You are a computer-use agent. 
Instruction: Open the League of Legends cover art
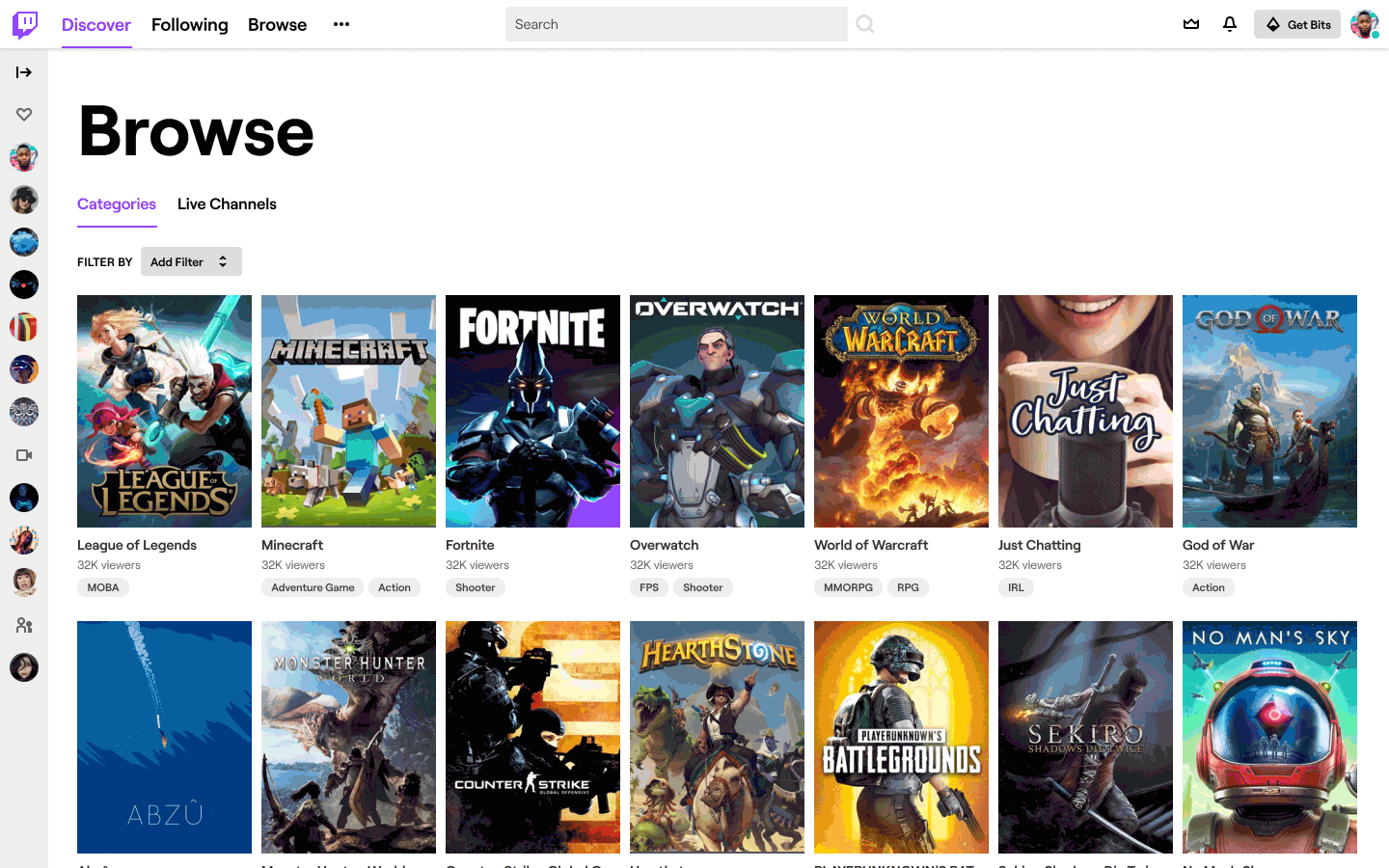164,412
